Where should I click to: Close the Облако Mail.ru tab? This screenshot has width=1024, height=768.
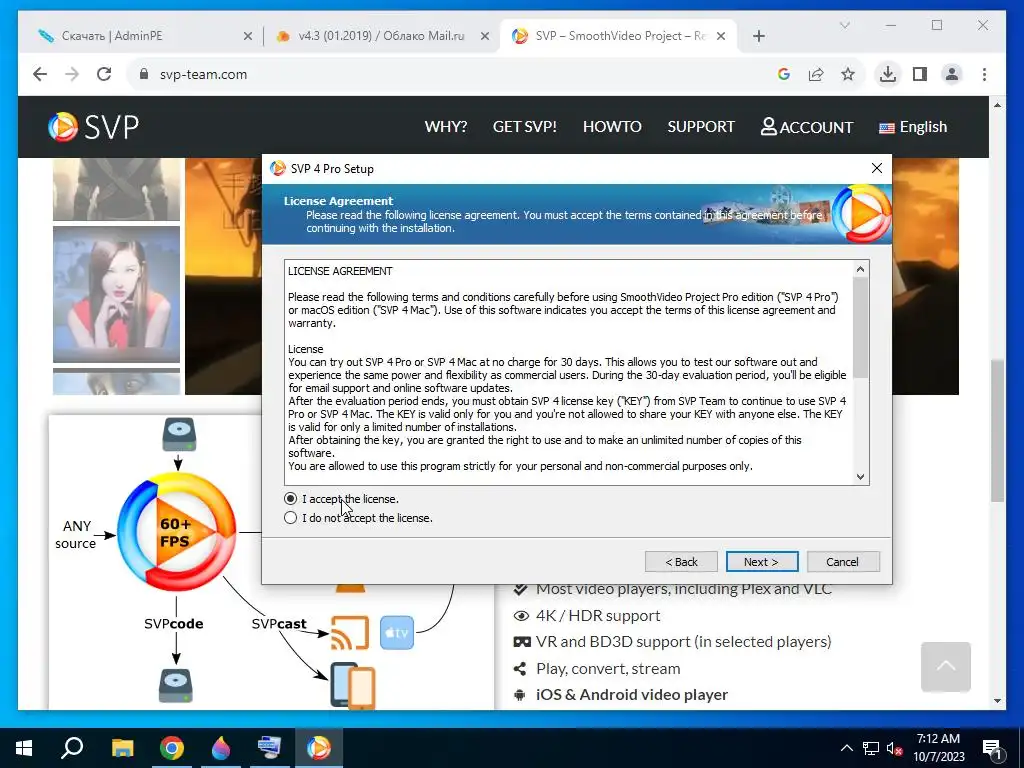click(x=485, y=36)
